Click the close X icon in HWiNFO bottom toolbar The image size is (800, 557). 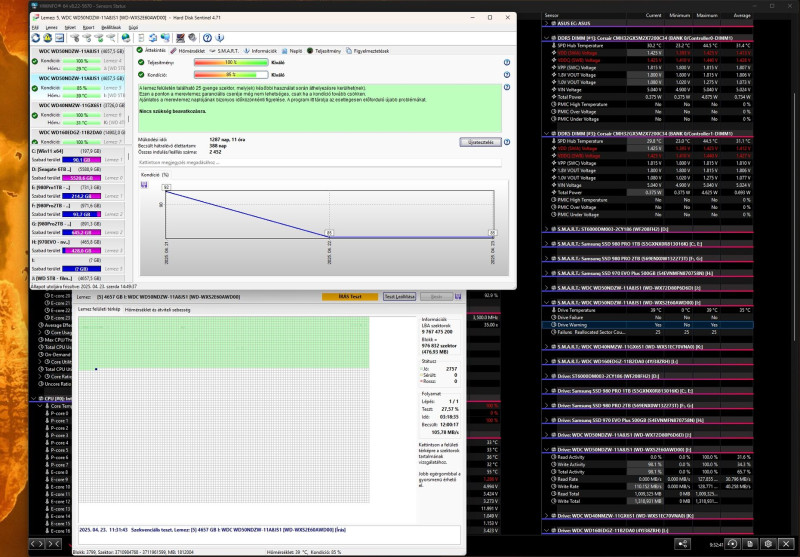point(786,544)
